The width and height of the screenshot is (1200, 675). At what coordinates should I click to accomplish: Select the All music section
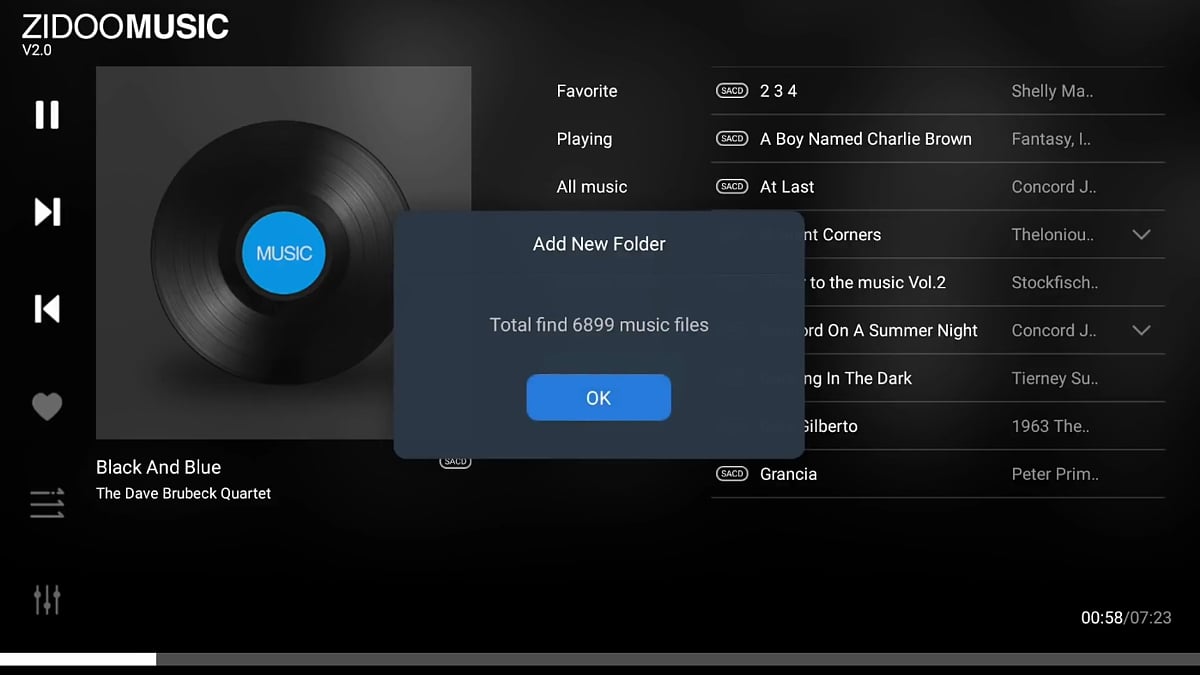(x=593, y=186)
